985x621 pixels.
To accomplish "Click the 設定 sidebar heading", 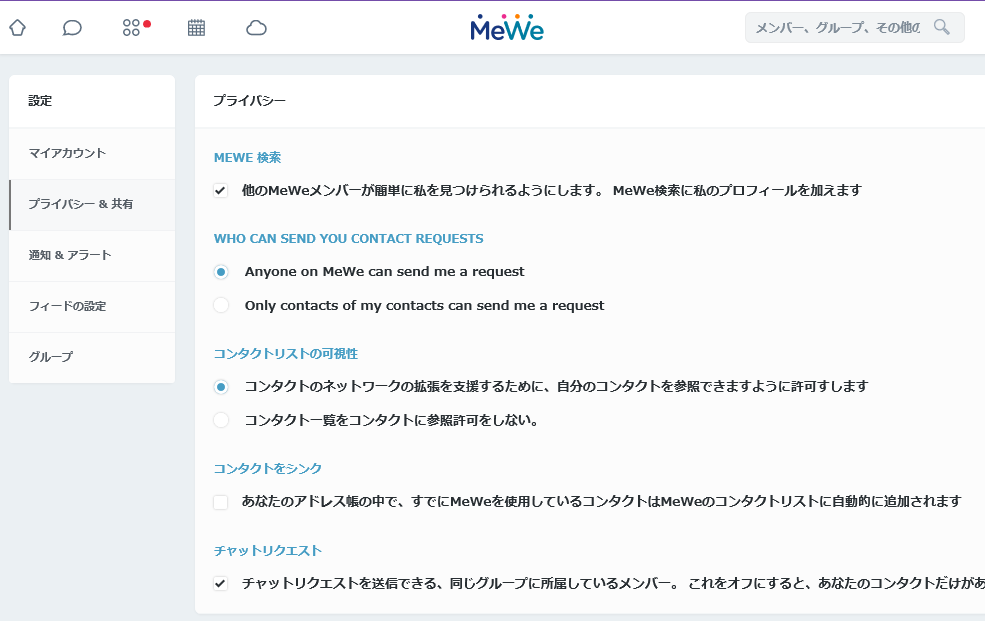I will [x=40, y=100].
